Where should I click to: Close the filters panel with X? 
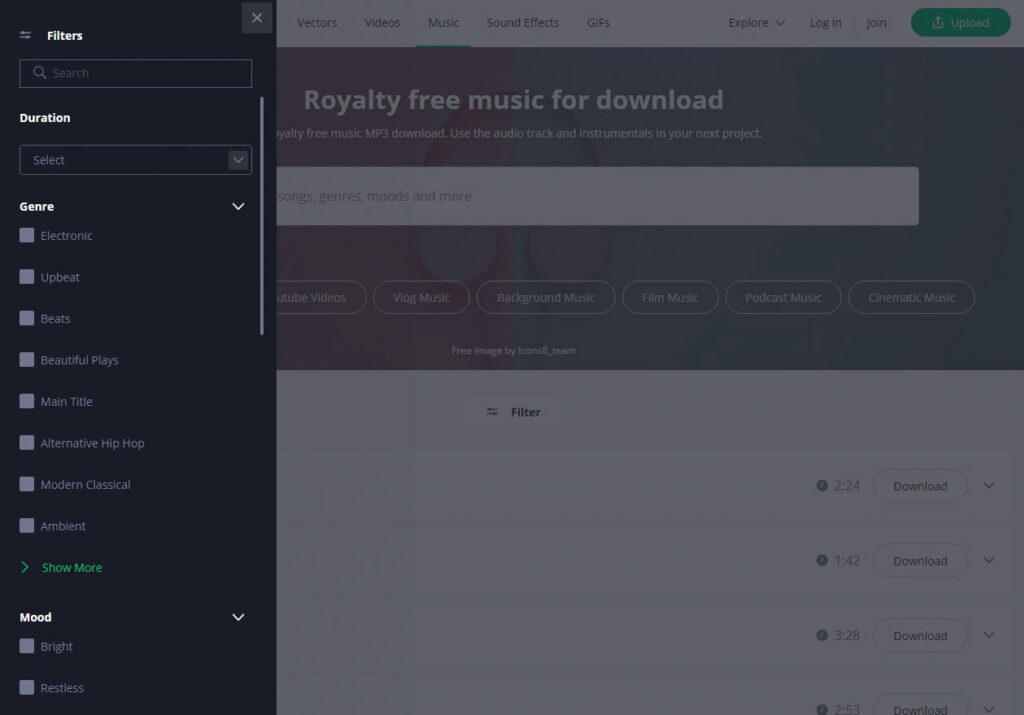[x=257, y=18]
